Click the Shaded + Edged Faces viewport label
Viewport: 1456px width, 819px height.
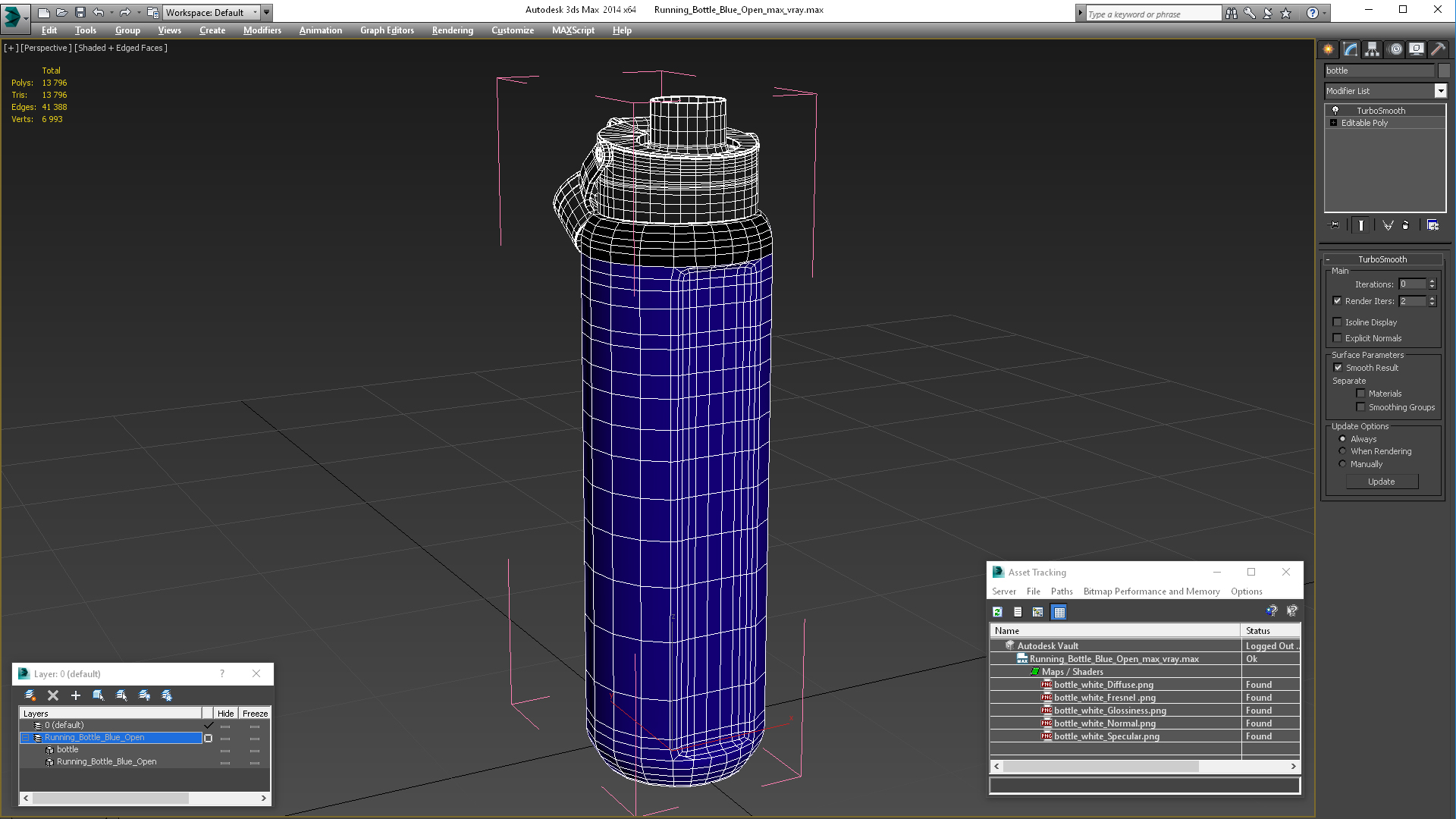pos(121,48)
